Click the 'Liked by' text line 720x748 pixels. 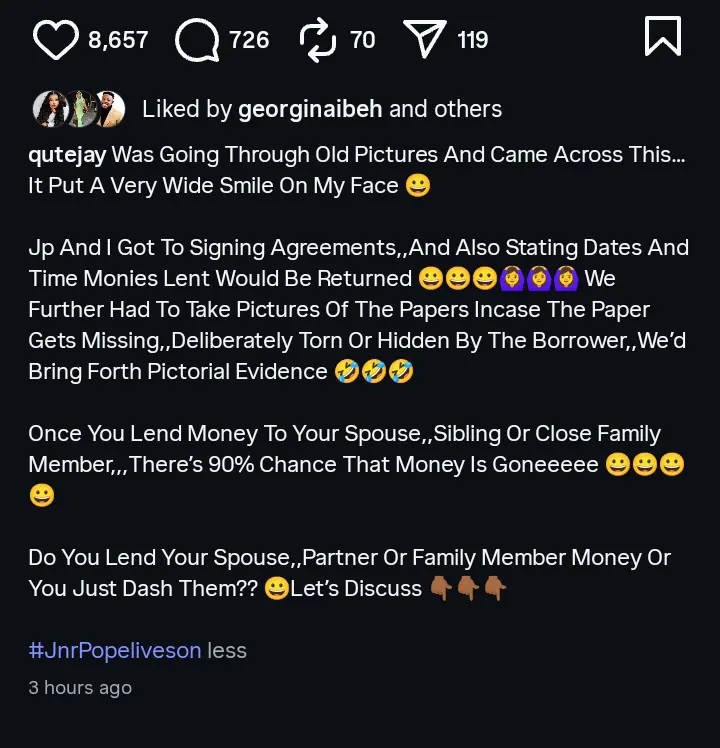(x=187, y=109)
